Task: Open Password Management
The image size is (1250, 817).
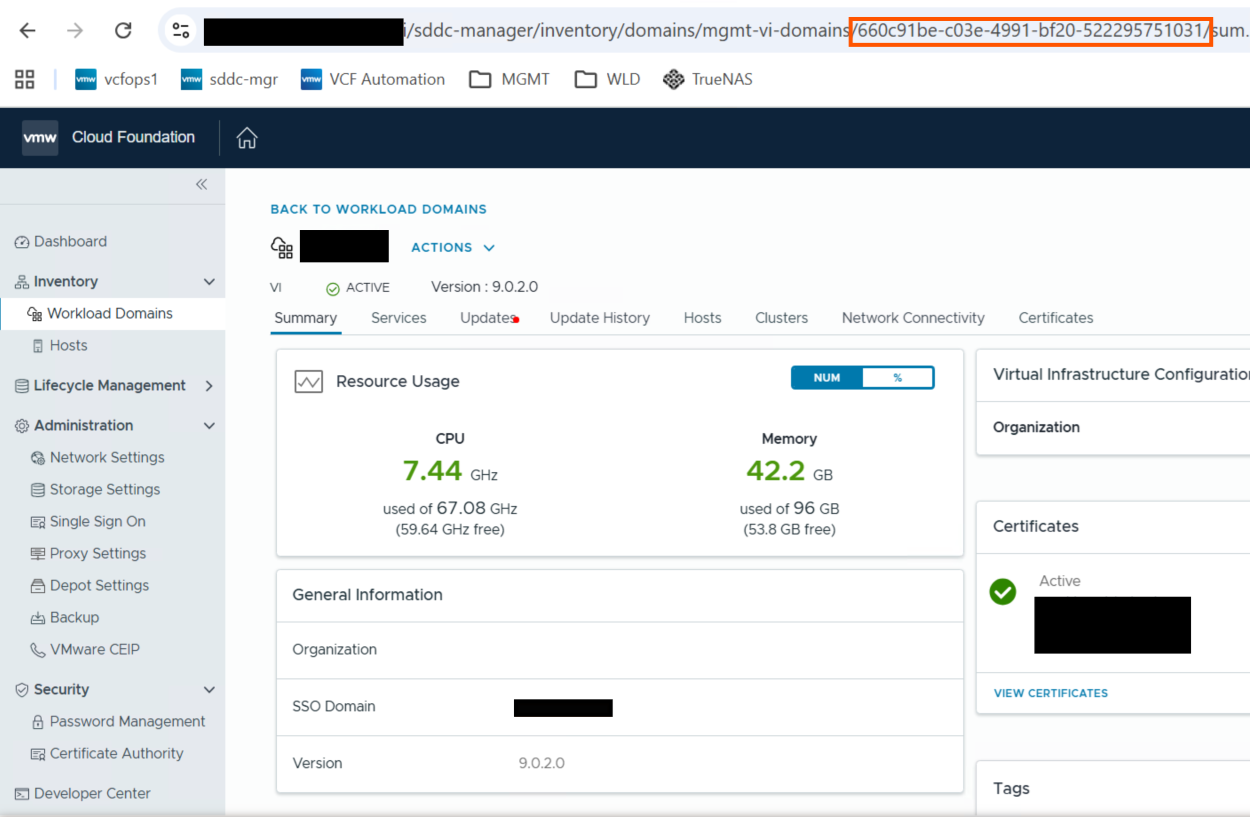Action: (118, 721)
